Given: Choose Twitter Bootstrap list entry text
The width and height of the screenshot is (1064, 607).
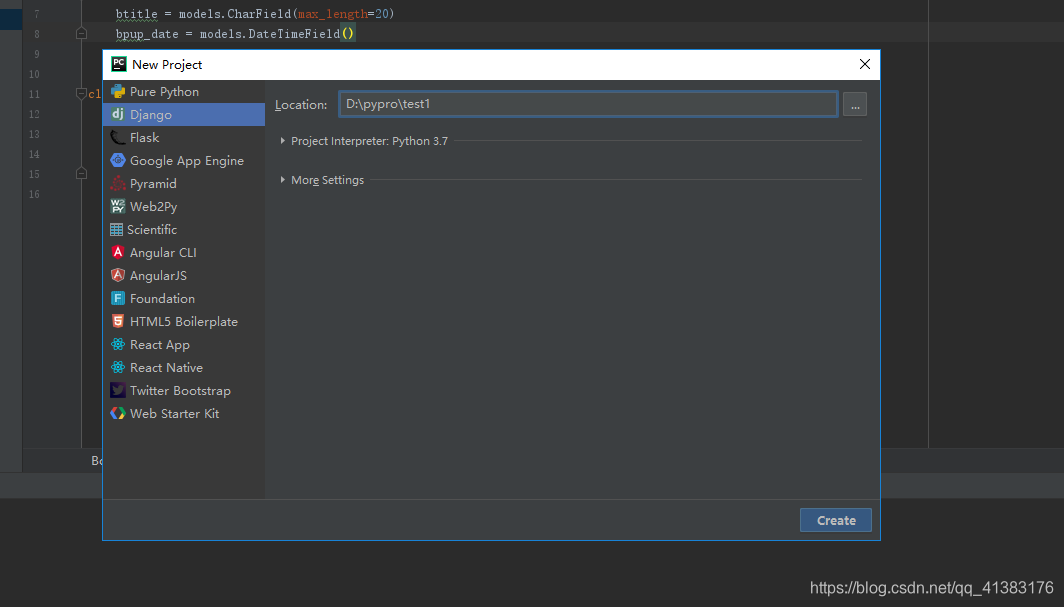Looking at the screenshot, I should (x=180, y=391).
